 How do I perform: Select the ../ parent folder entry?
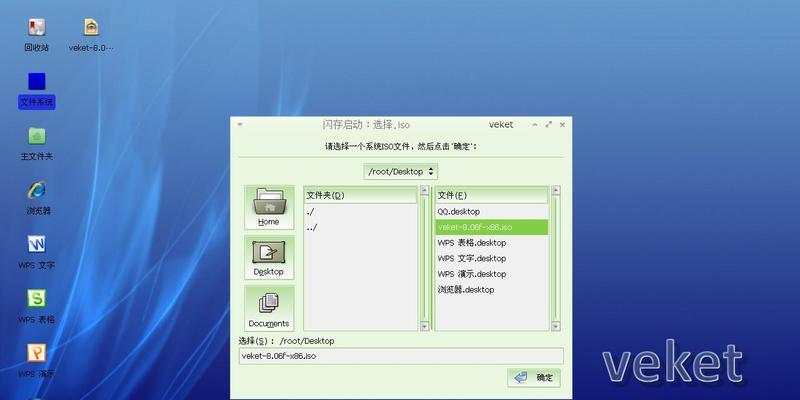point(360,228)
